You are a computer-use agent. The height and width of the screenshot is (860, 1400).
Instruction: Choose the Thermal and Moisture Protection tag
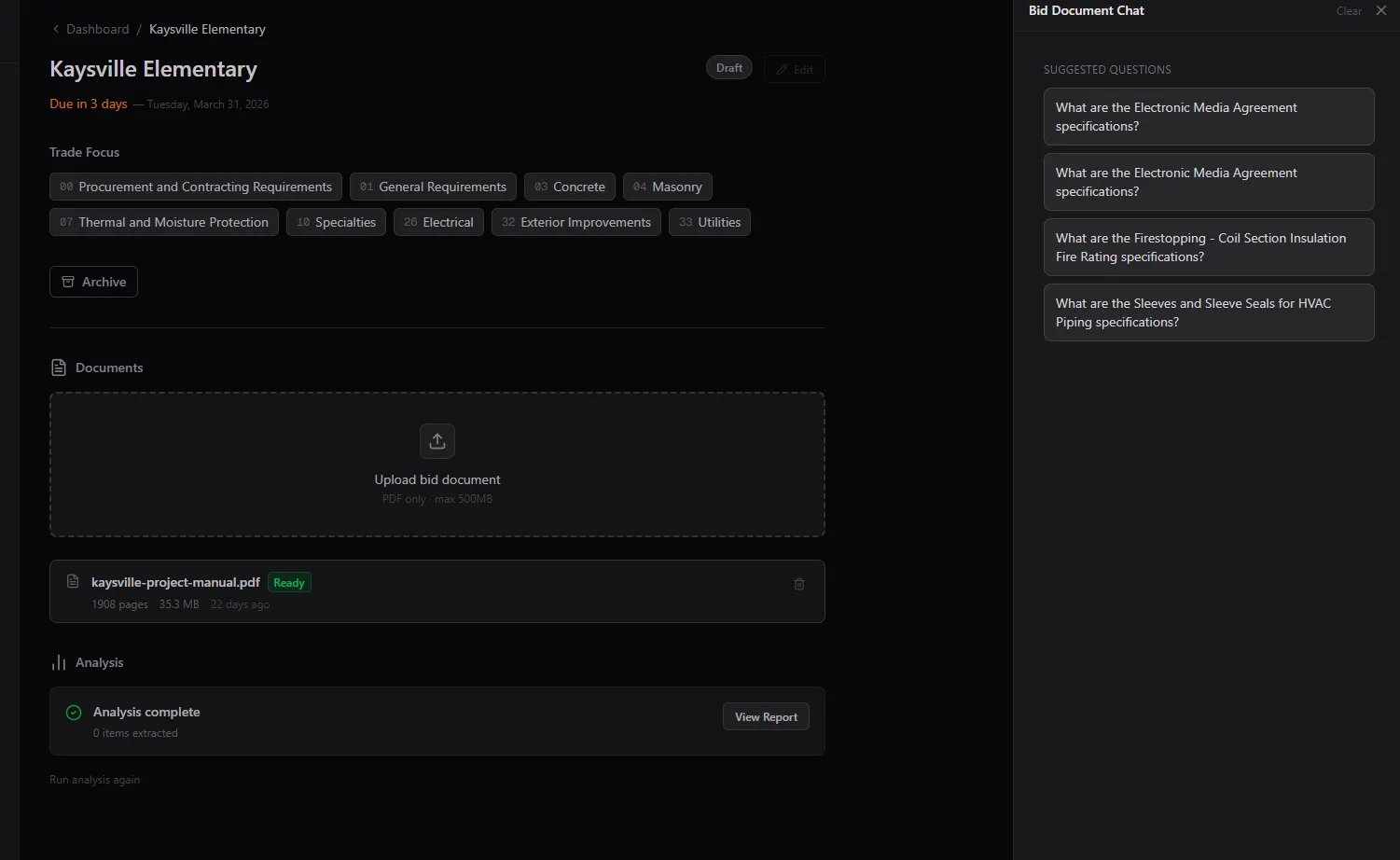click(163, 222)
